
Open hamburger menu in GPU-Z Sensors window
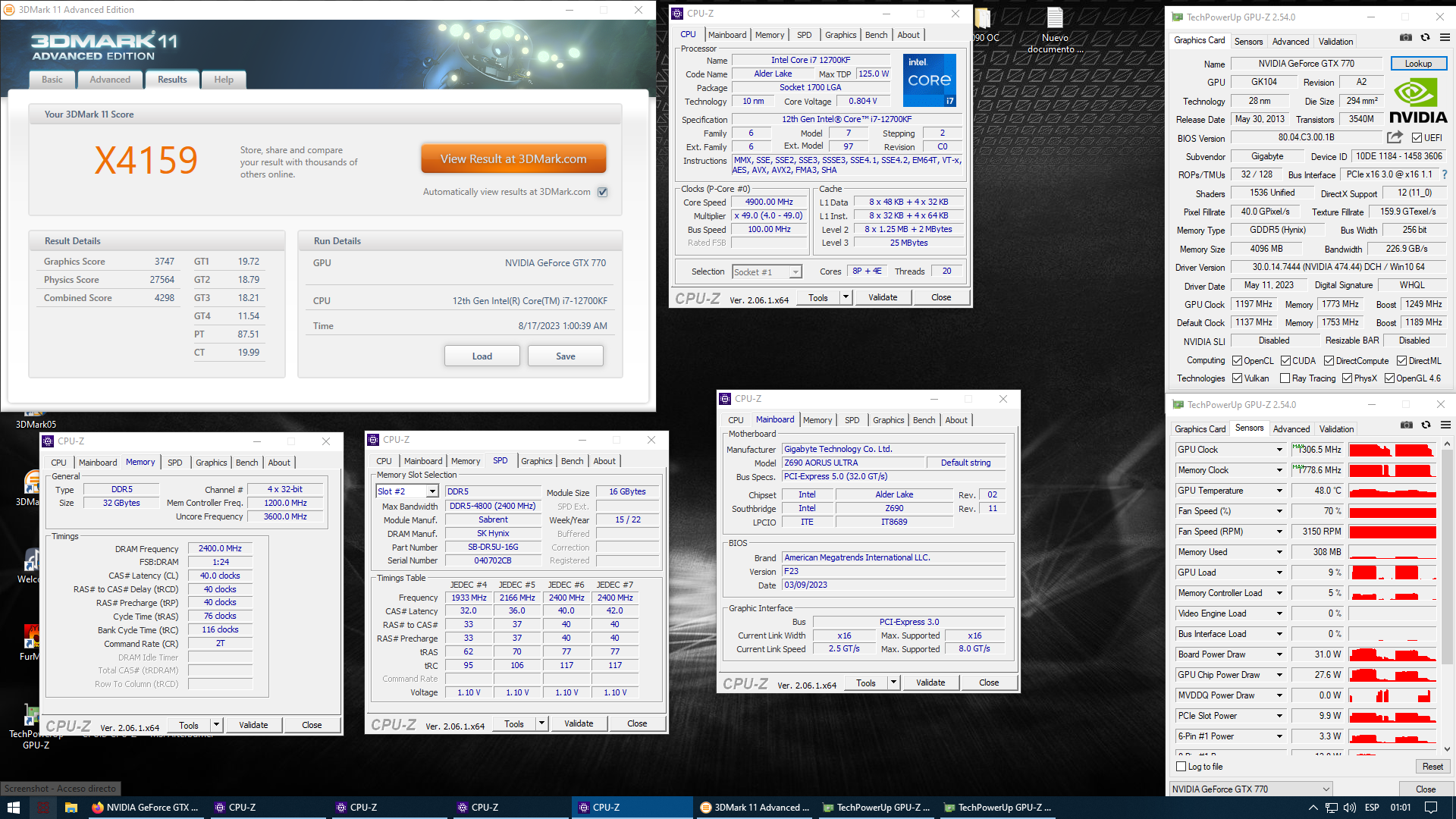1445,425
